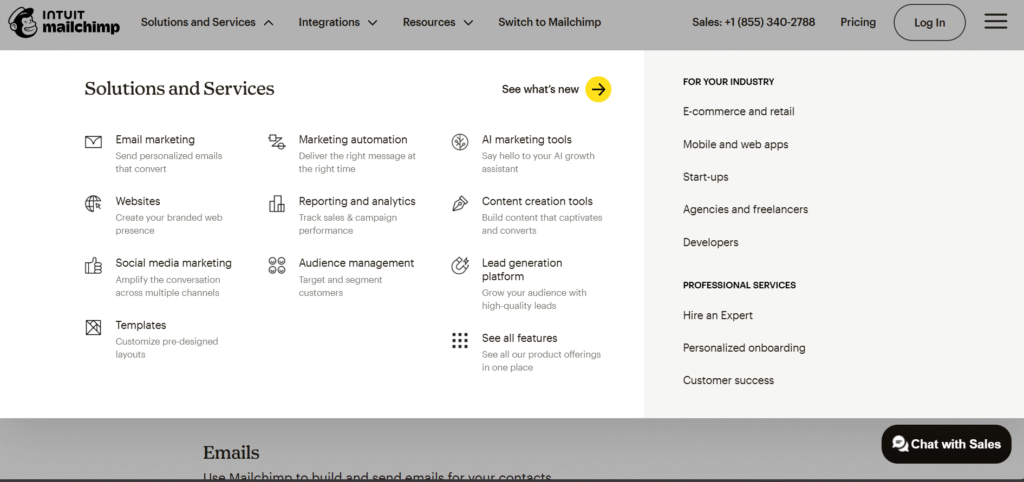Click the Email marketing envelope icon

click(x=93, y=142)
